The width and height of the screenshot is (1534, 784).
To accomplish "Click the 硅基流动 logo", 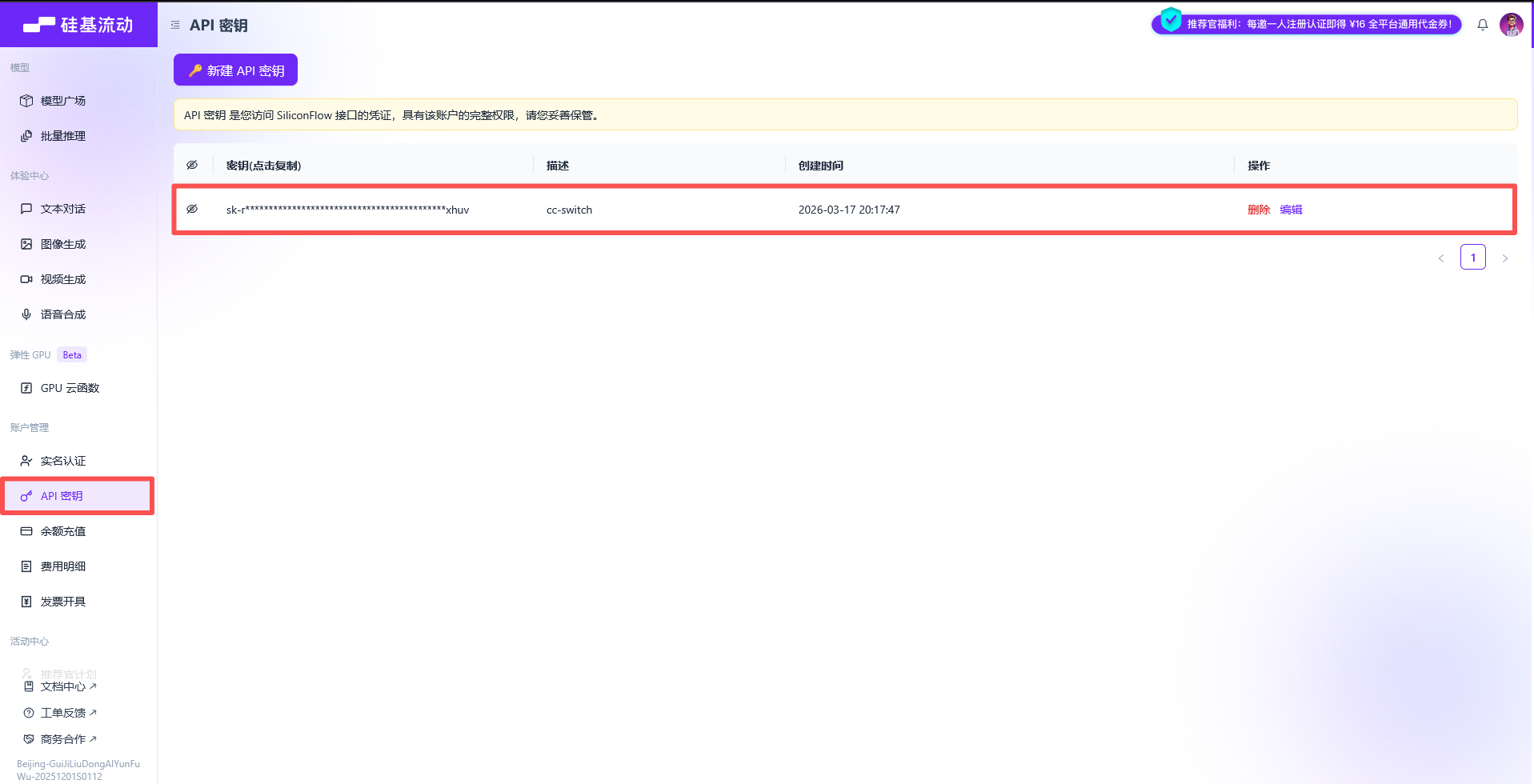I will coord(78,25).
